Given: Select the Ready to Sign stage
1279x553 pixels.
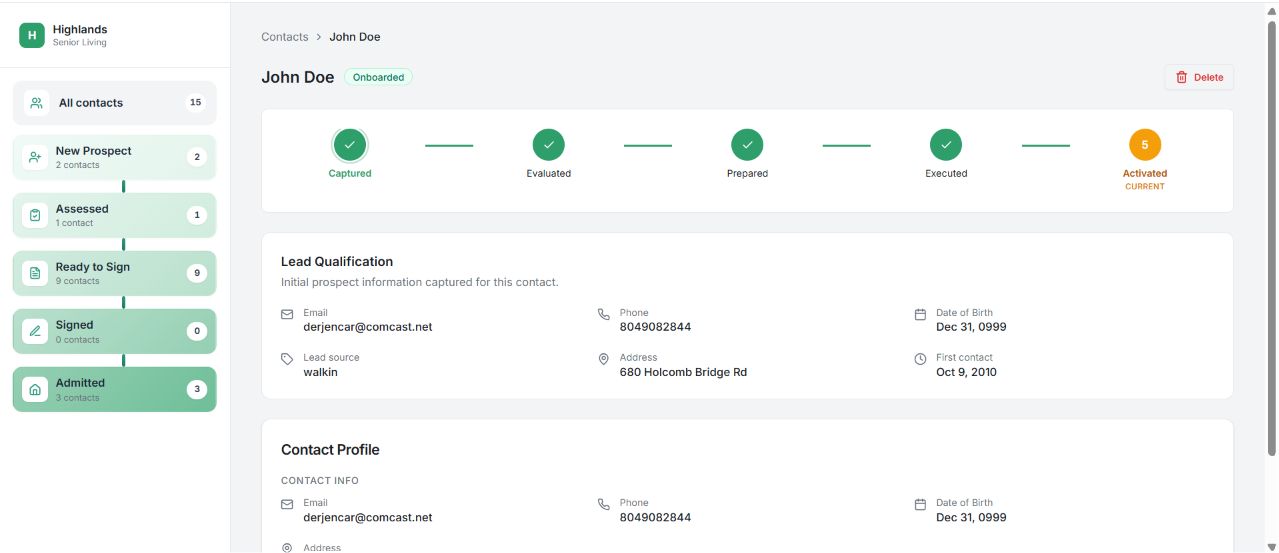Looking at the screenshot, I should point(114,273).
